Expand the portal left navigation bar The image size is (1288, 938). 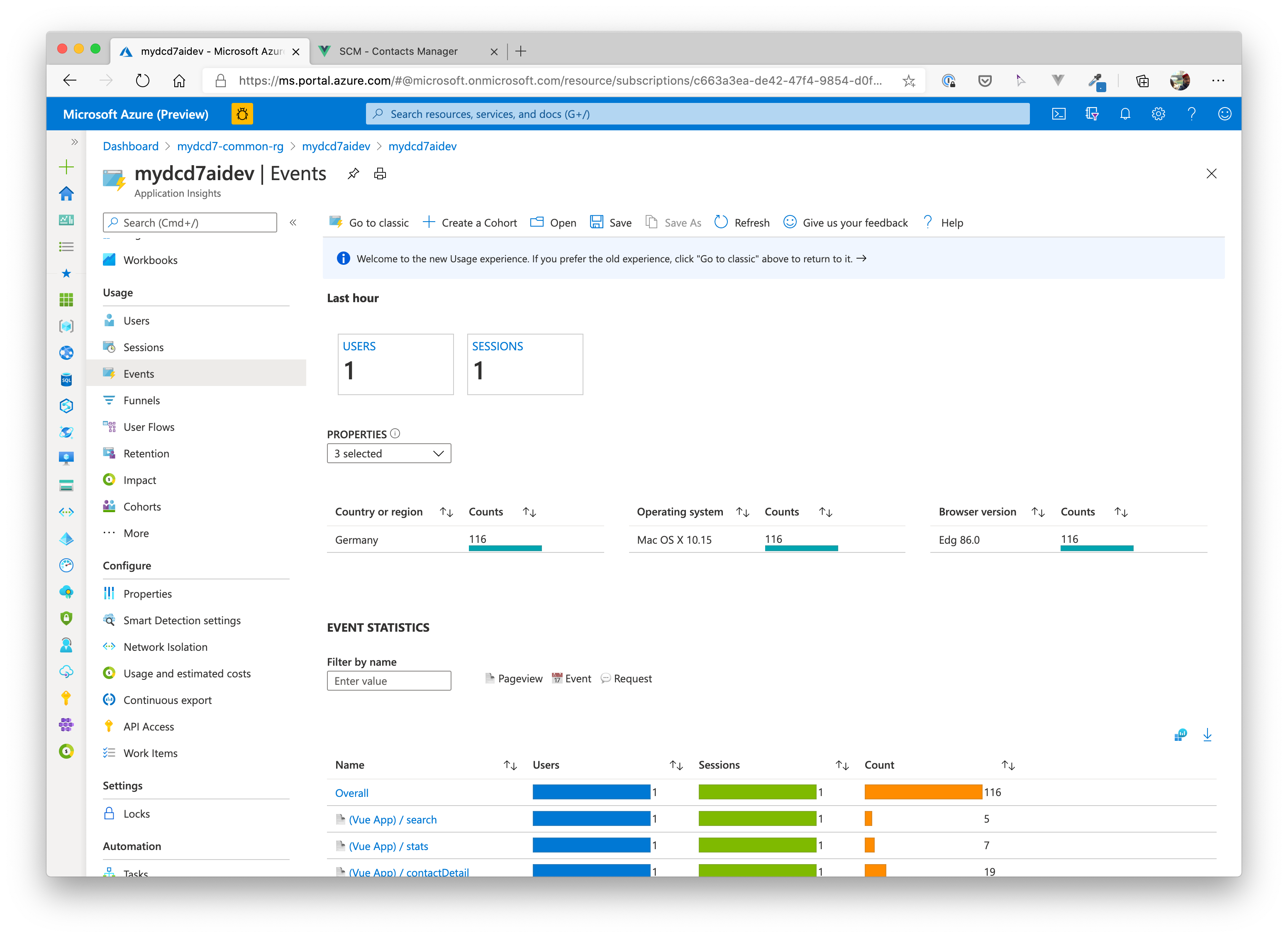(74, 142)
